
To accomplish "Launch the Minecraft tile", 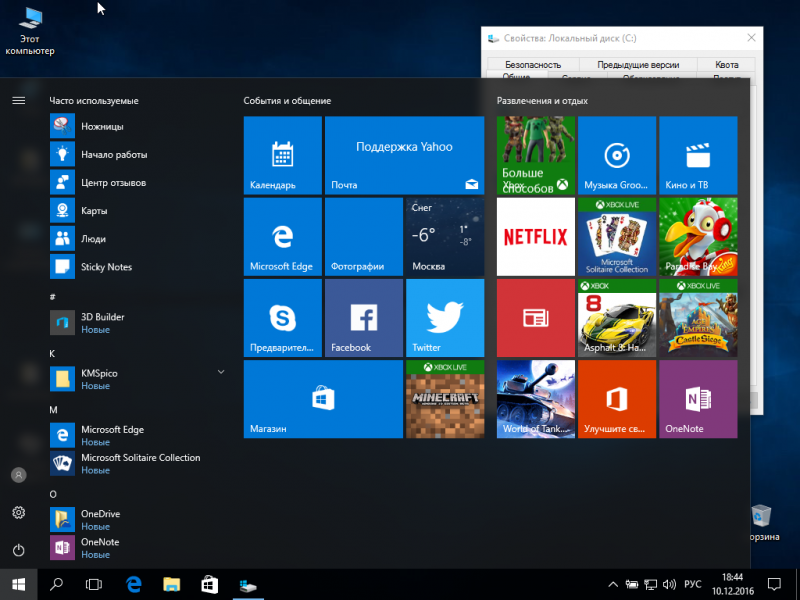I will (x=445, y=399).
